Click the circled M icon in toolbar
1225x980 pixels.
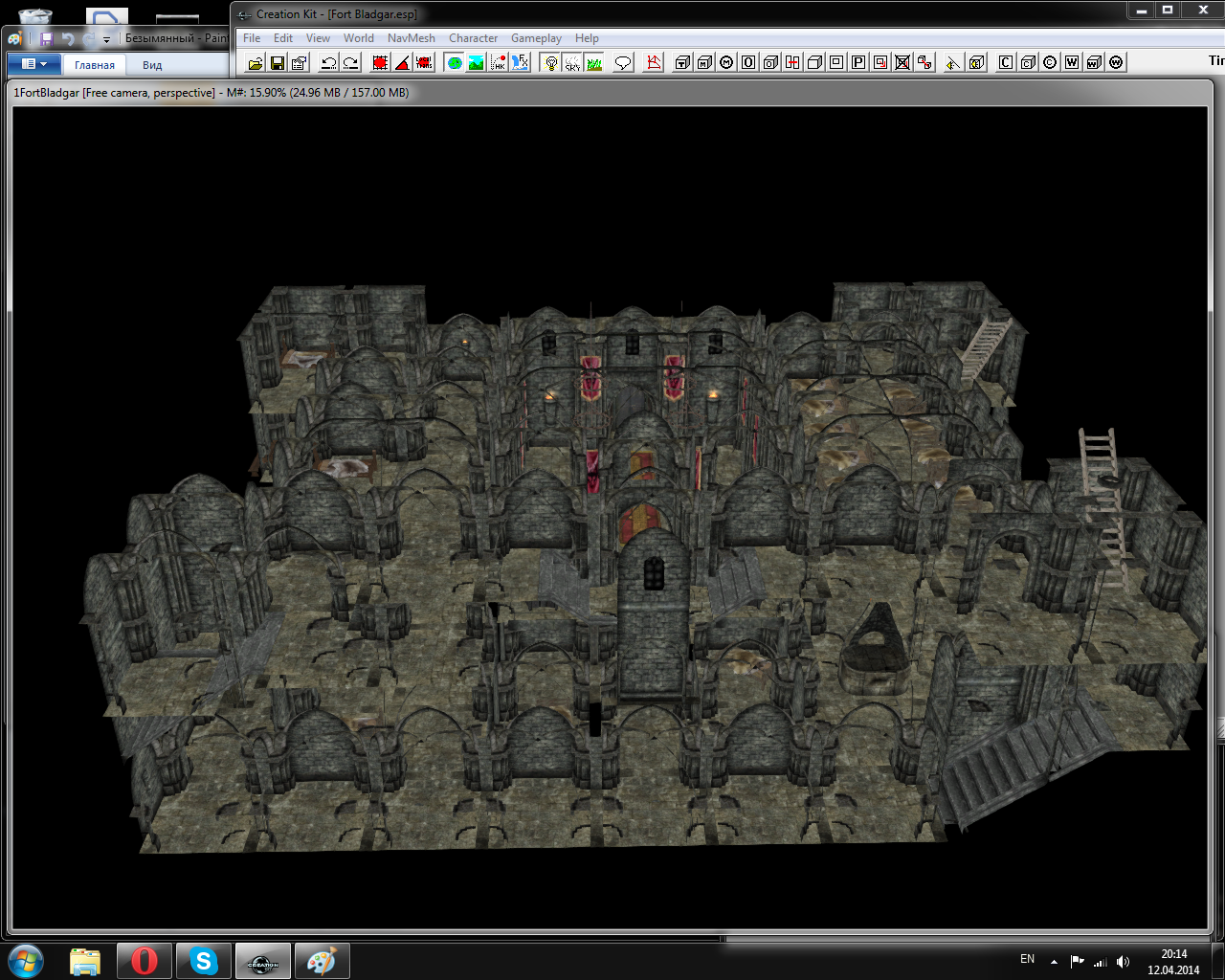727,62
